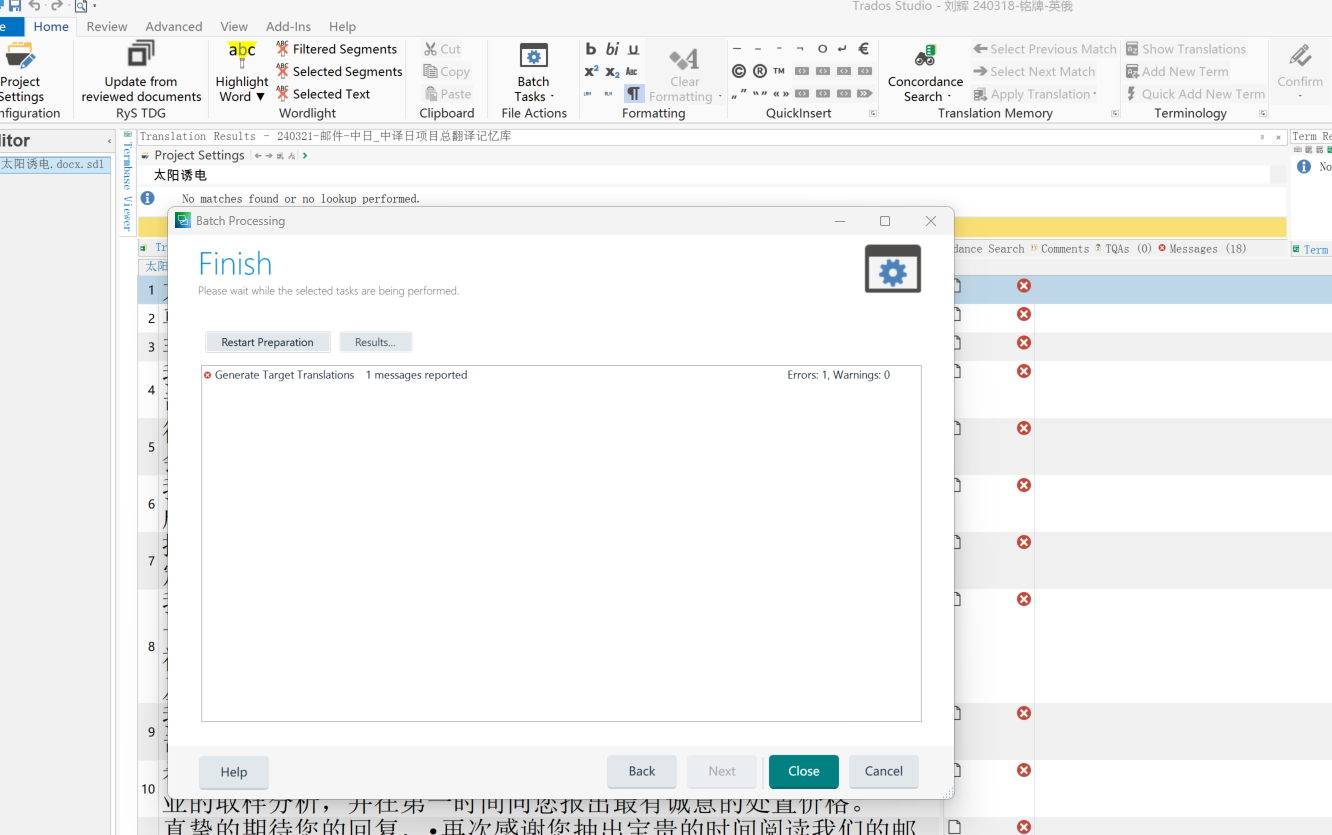This screenshot has height=835, width=1332.
Task: Click the Results... button
Action: pyautogui.click(x=376, y=342)
